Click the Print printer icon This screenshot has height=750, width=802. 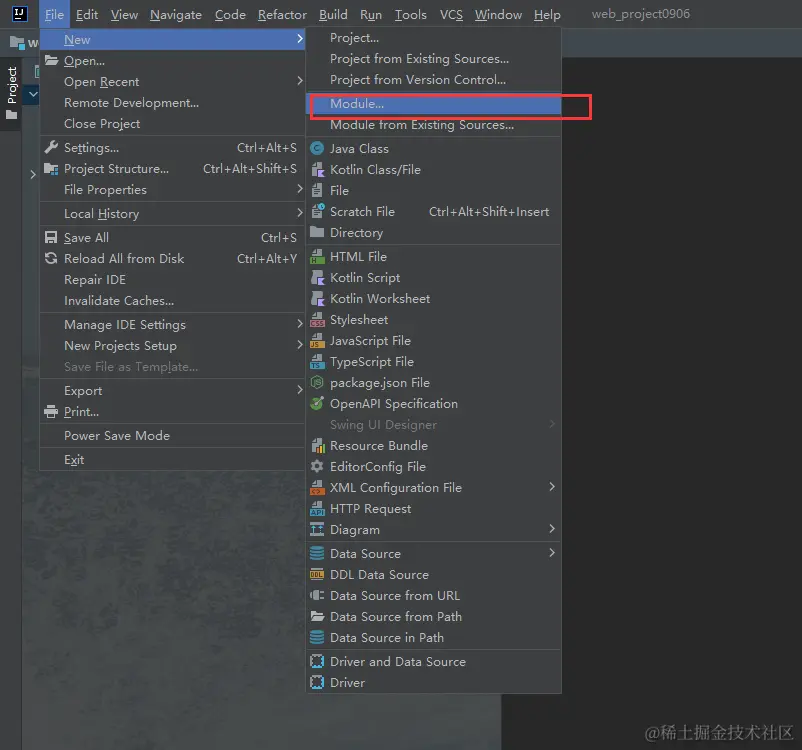coord(51,411)
